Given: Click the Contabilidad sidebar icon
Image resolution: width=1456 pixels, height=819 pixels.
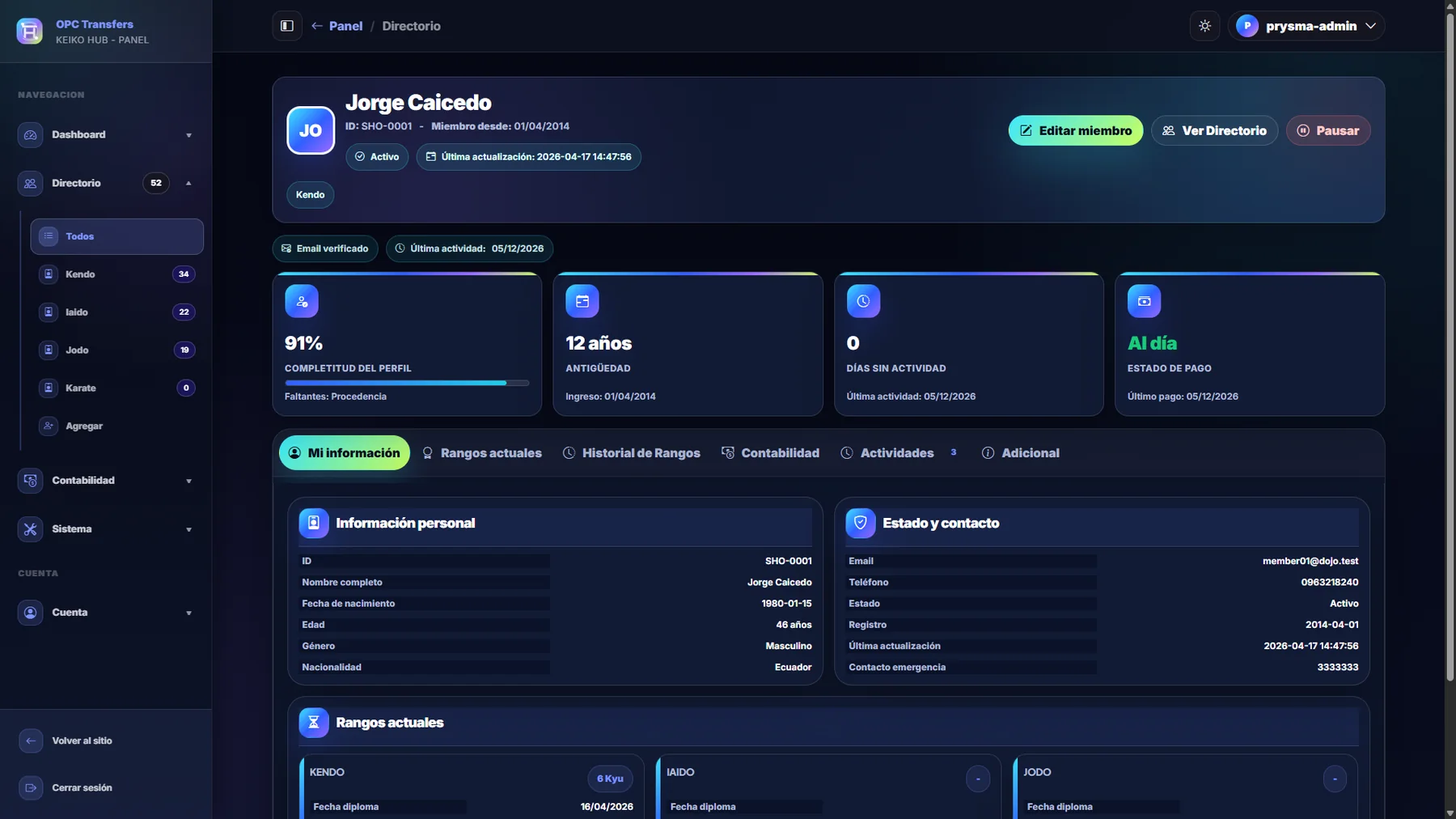Looking at the screenshot, I should pyautogui.click(x=30, y=481).
